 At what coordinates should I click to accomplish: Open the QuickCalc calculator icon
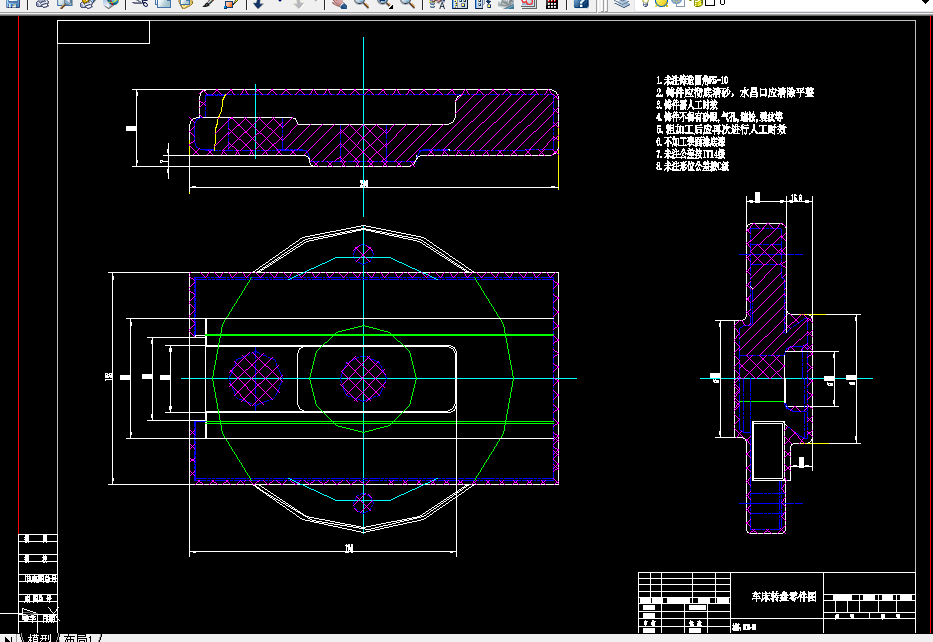(x=552, y=4)
